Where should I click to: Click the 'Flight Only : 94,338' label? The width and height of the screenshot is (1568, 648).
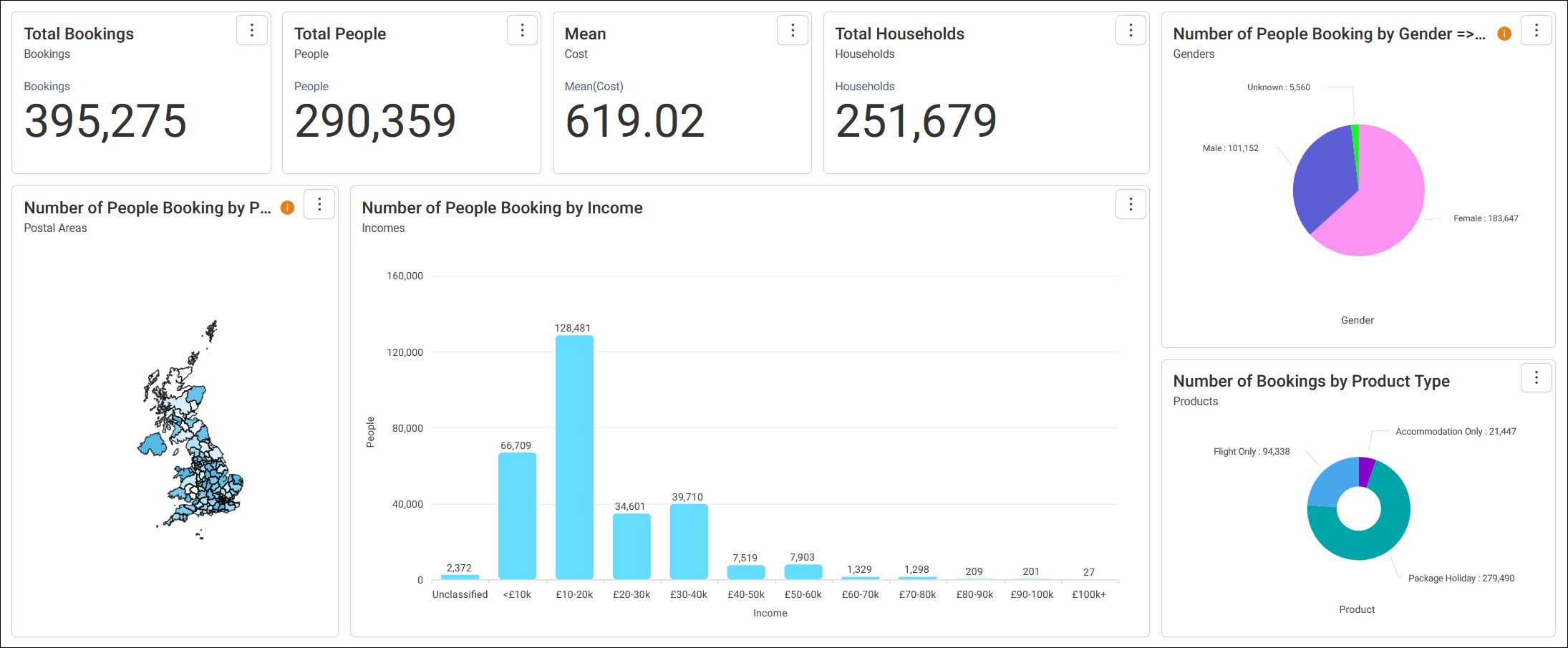[x=1252, y=451]
